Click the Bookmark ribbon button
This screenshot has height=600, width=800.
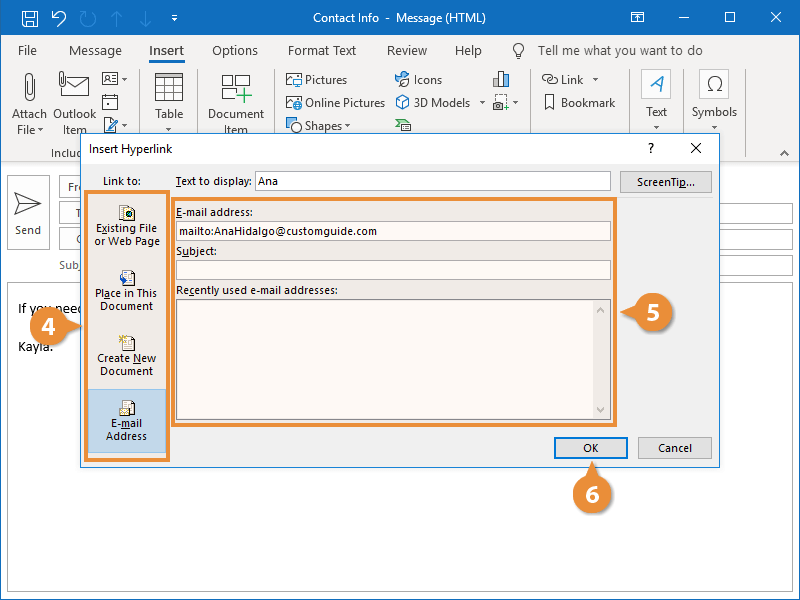tap(579, 103)
